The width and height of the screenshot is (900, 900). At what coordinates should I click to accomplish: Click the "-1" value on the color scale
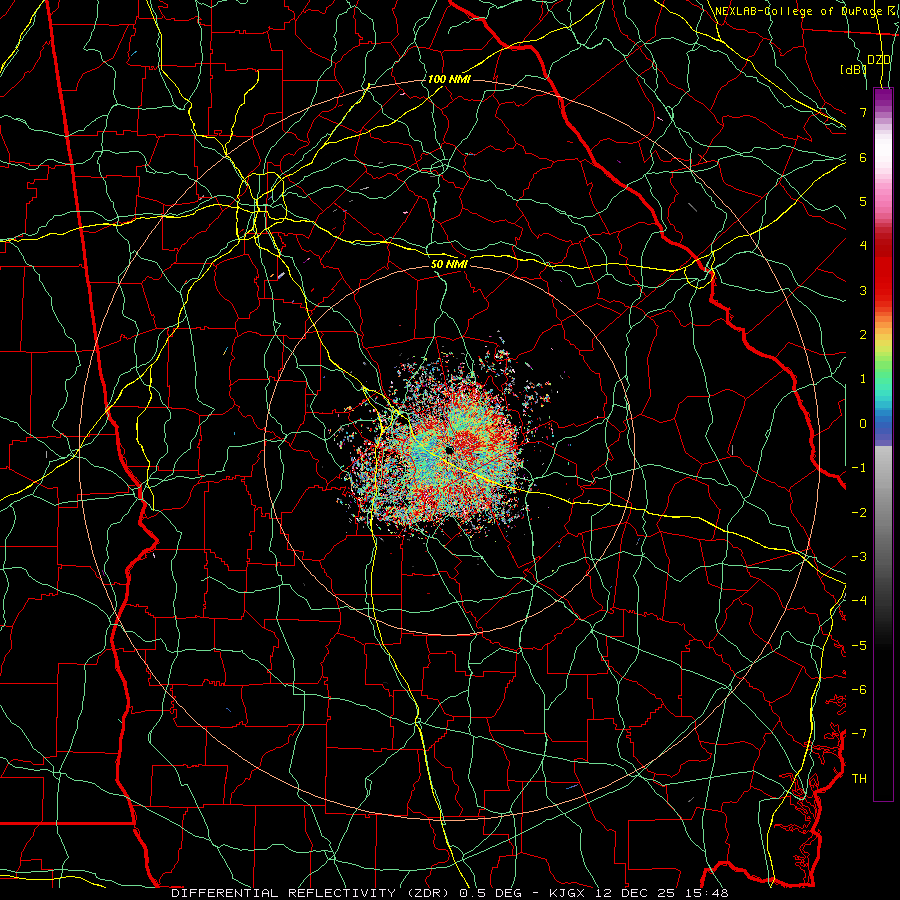coord(859,468)
